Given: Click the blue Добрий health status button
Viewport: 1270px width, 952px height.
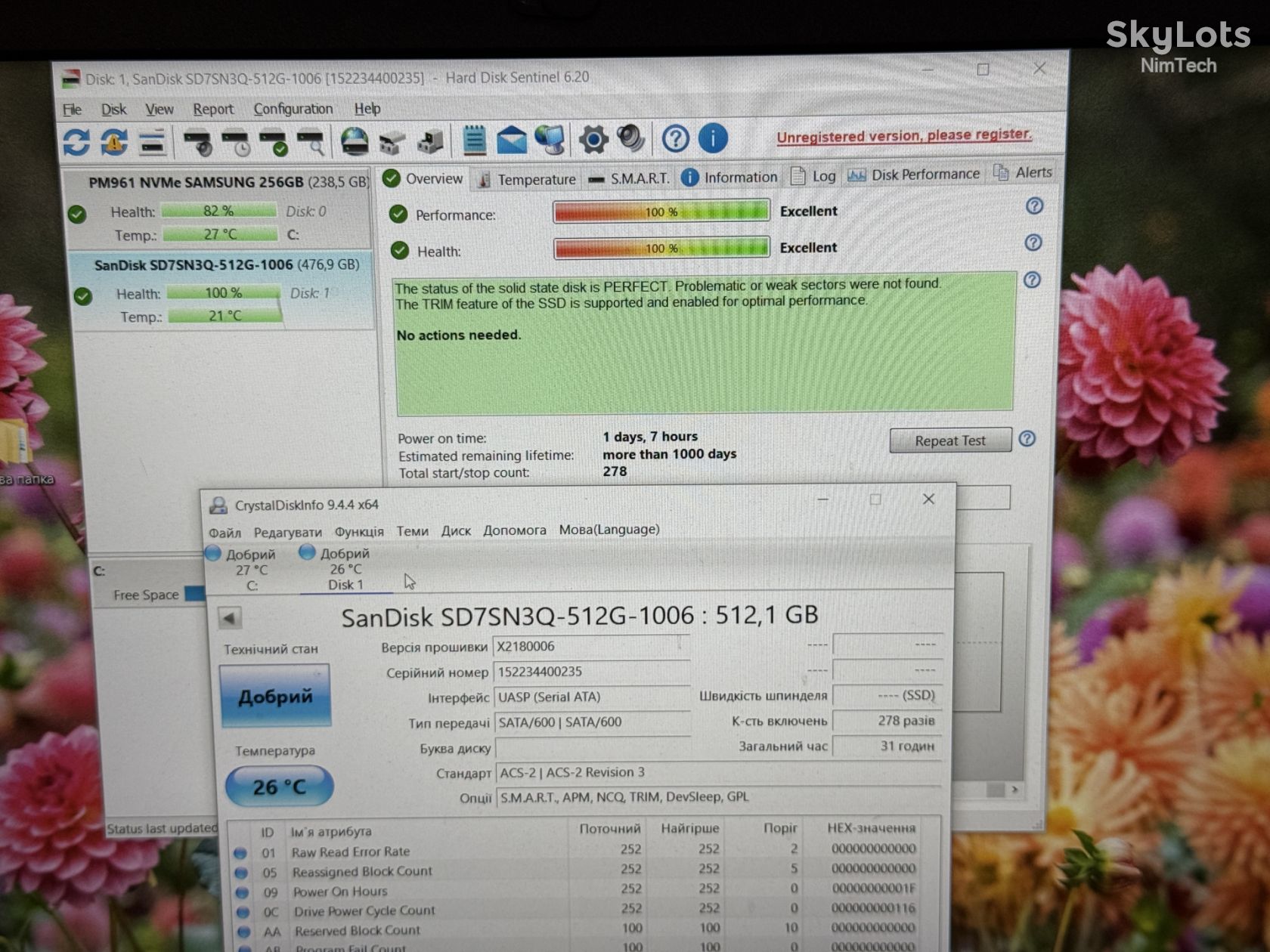Looking at the screenshot, I should [275, 696].
